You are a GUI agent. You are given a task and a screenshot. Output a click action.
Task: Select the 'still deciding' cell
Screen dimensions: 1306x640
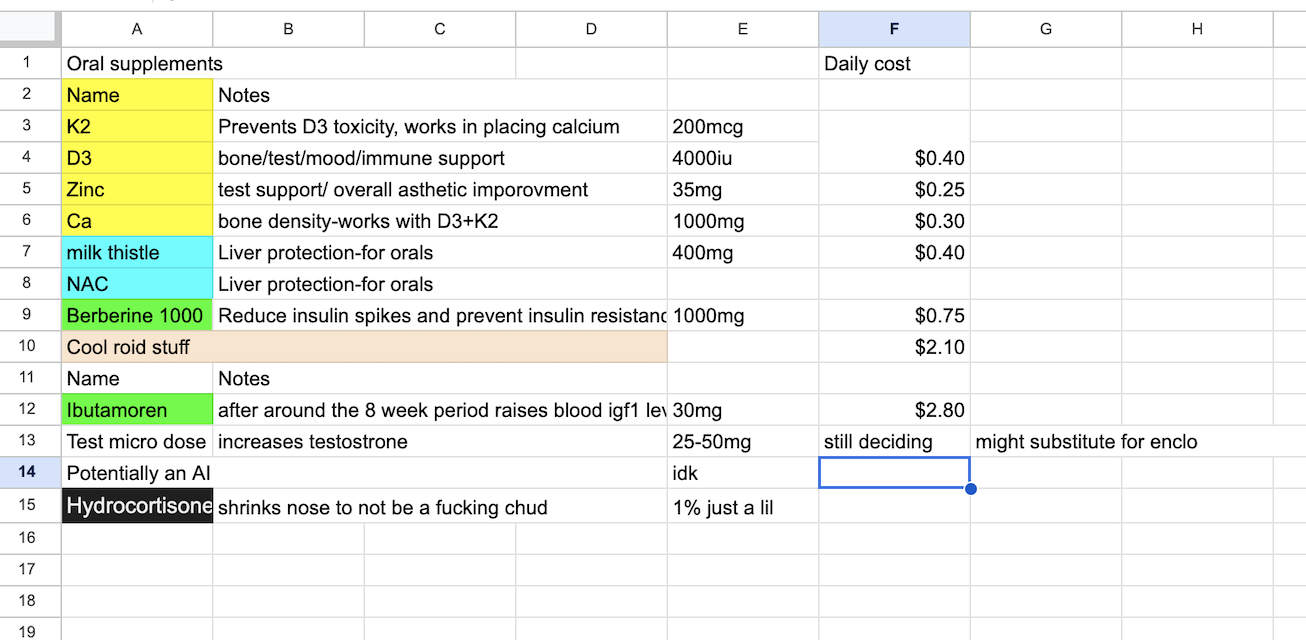tap(894, 442)
